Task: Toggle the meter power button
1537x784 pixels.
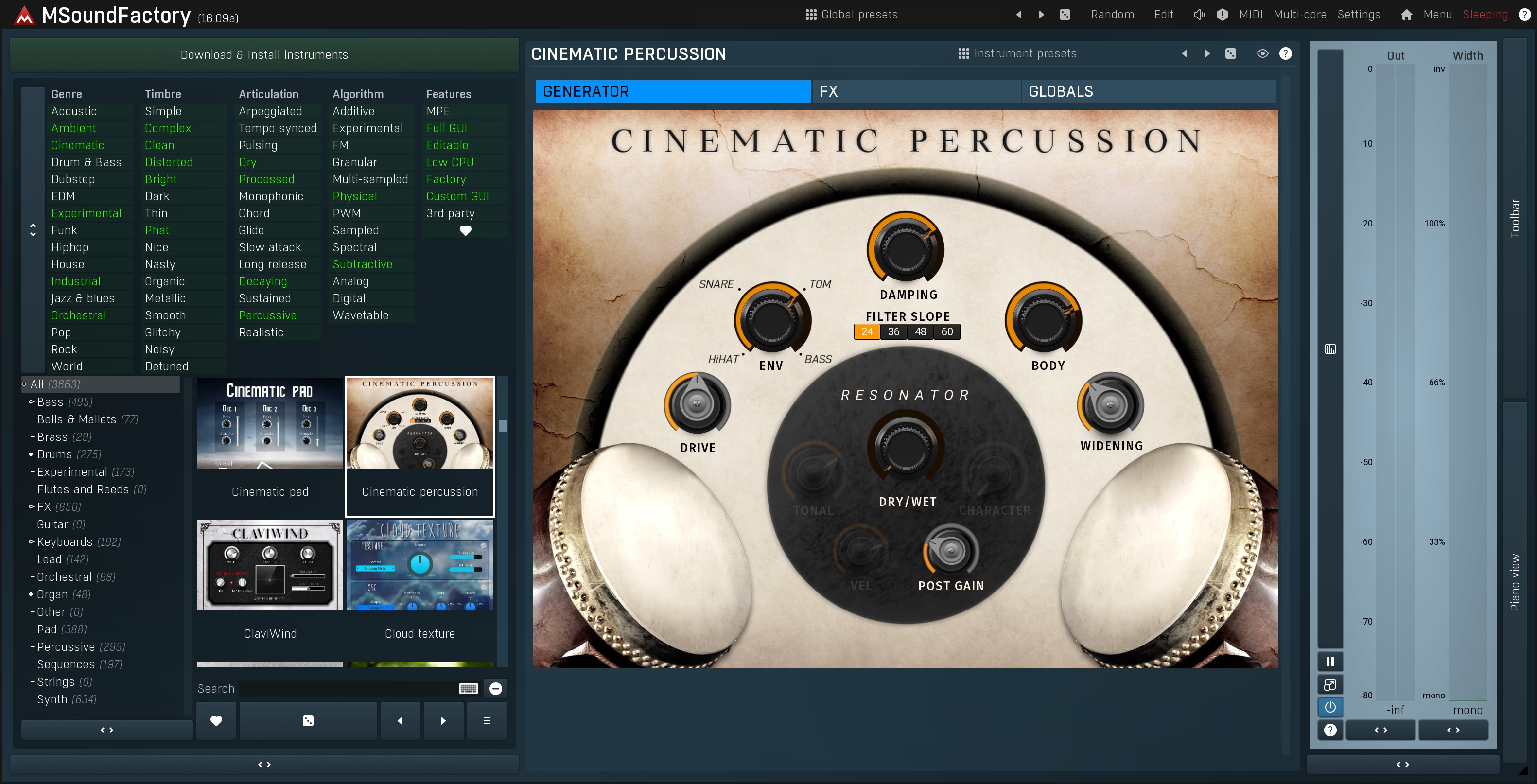Action: pos(1330,707)
